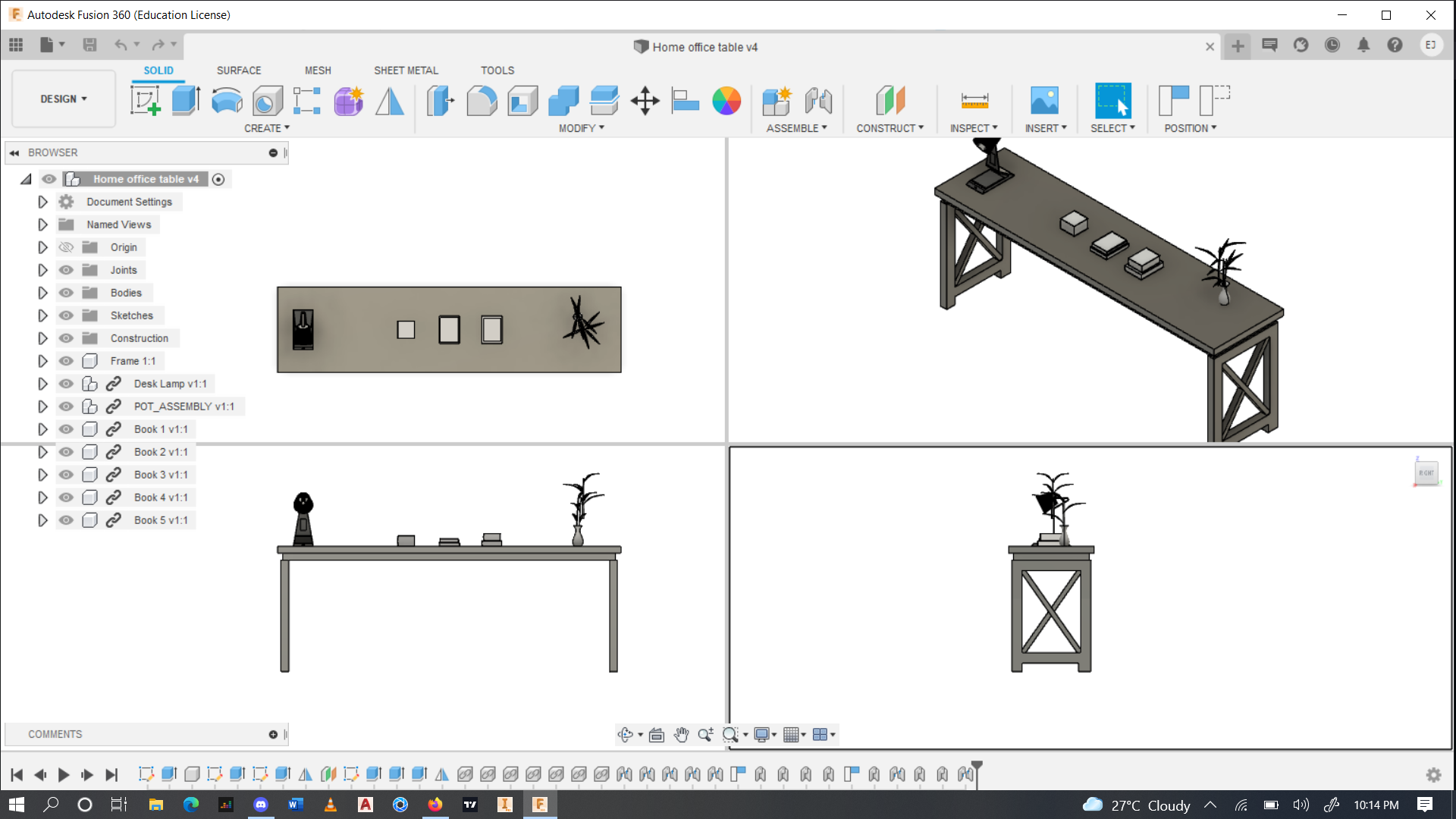Open Discord from the taskbar
This screenshot has height=819, width=1456.
coord(261,805)
